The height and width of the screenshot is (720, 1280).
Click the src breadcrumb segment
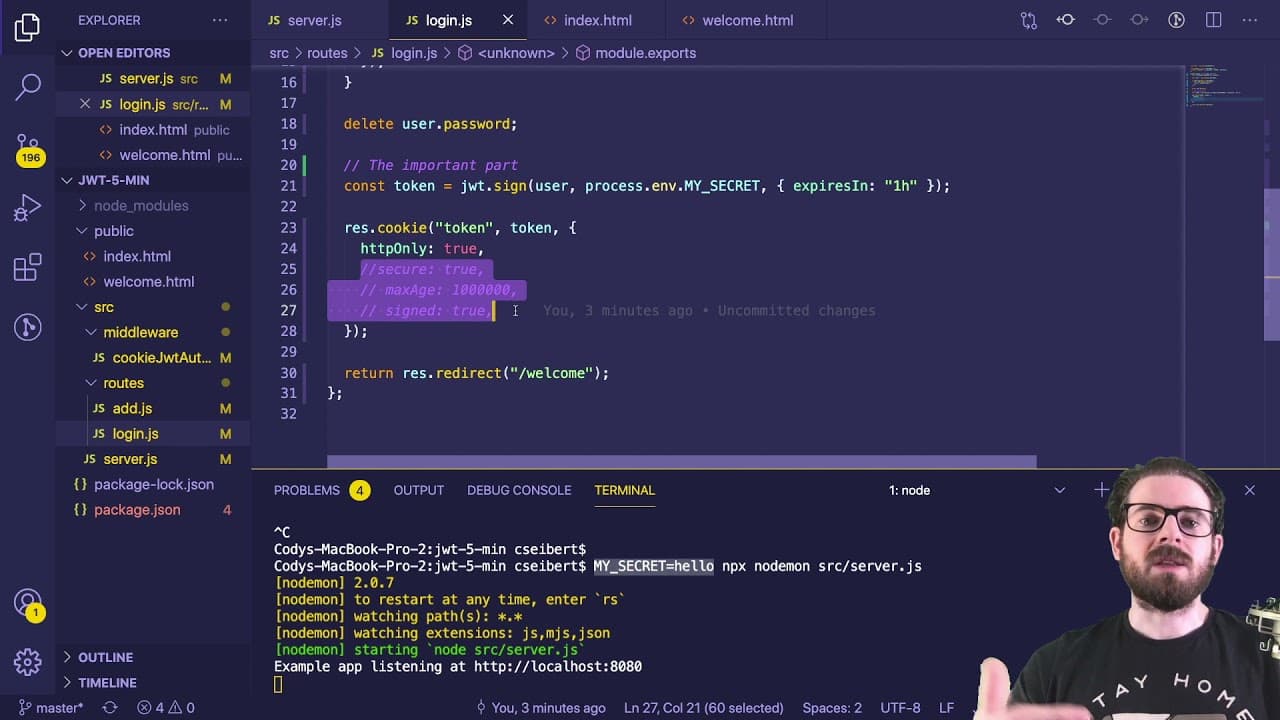279,53
